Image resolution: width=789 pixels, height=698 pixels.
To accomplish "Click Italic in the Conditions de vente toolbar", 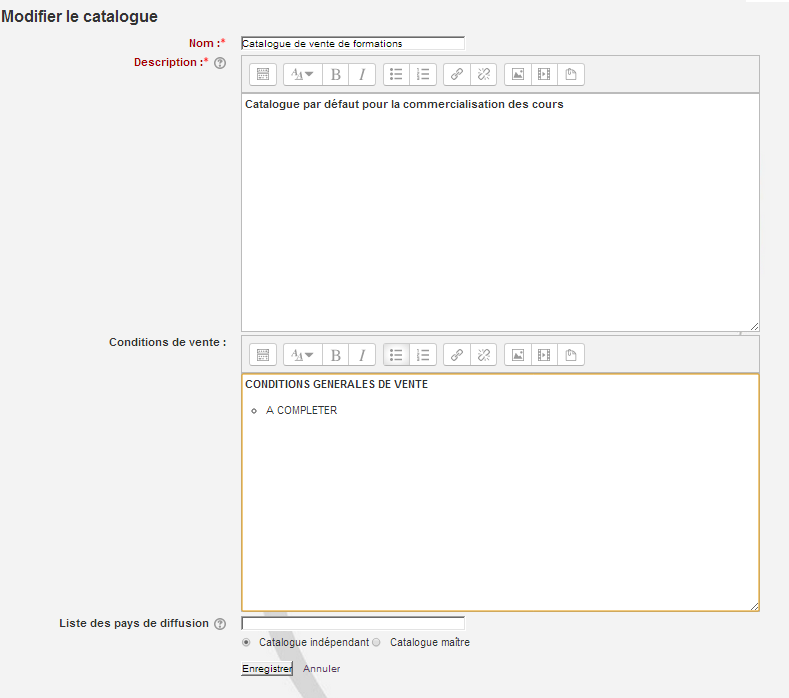I will point(362,355).
